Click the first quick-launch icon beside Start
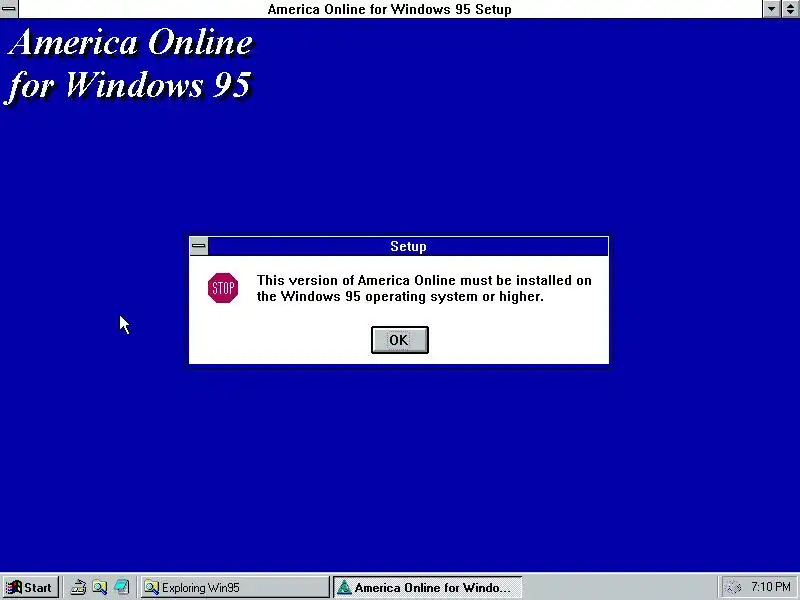800x600 pixels. pyautogui.click(x=78, y=587)
